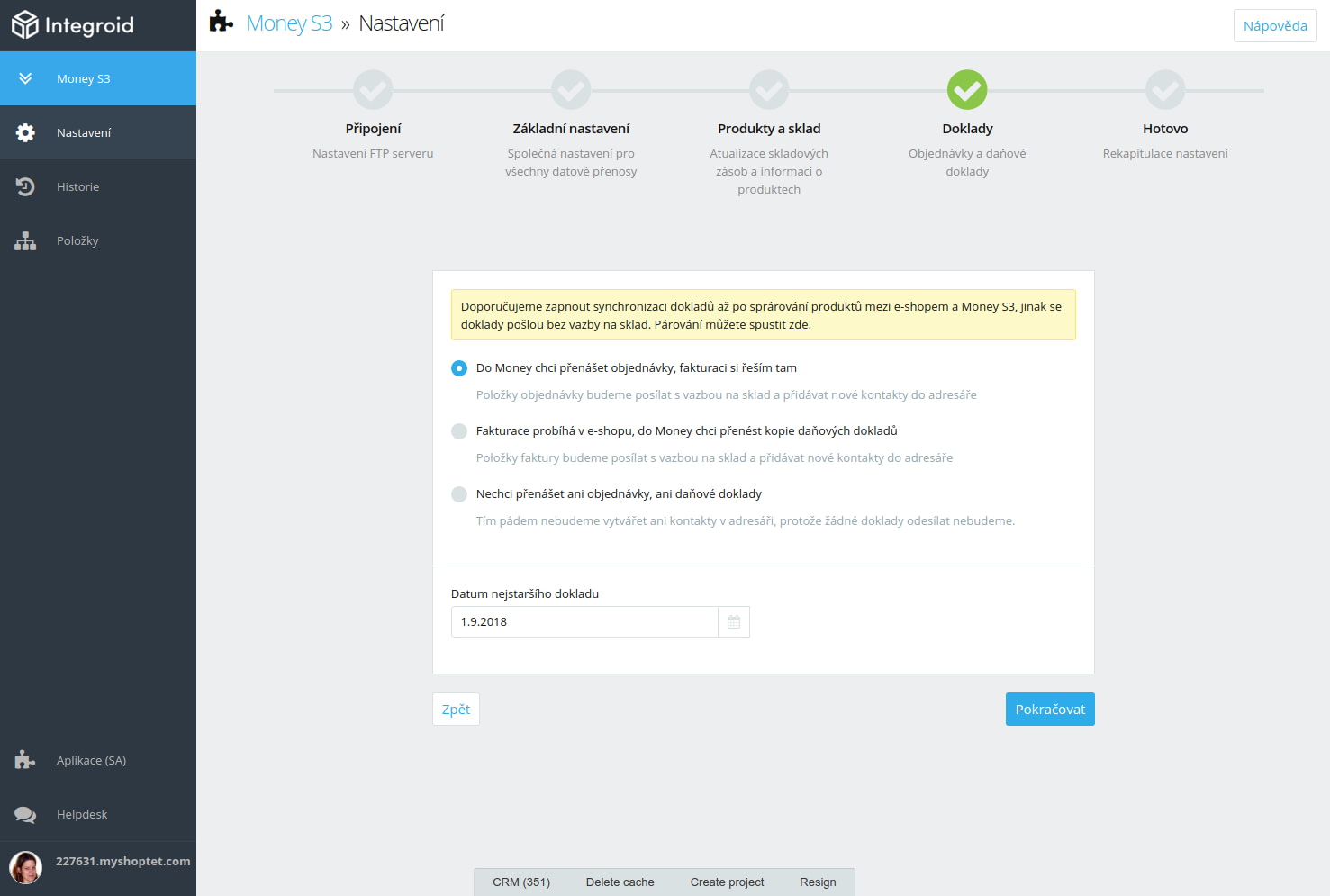Select option not to transfer any documents
The image size is (1330, 896).
(x=459, y=494)
